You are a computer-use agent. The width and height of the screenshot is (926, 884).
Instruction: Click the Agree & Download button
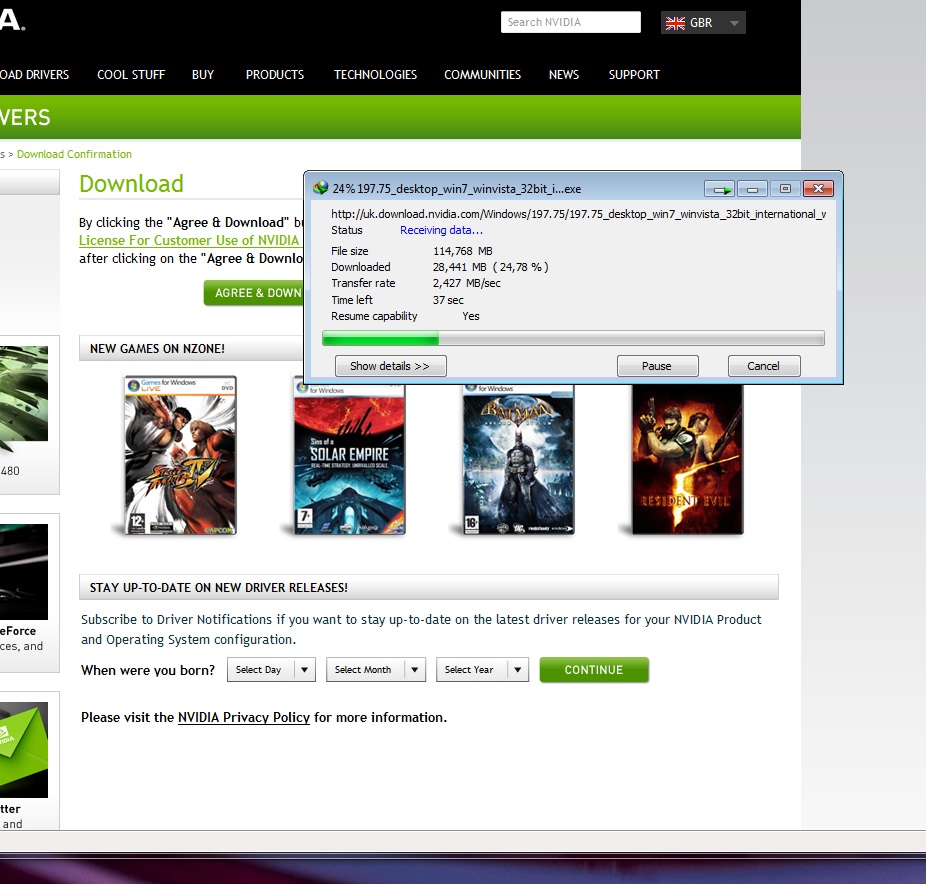click(254, 293)
